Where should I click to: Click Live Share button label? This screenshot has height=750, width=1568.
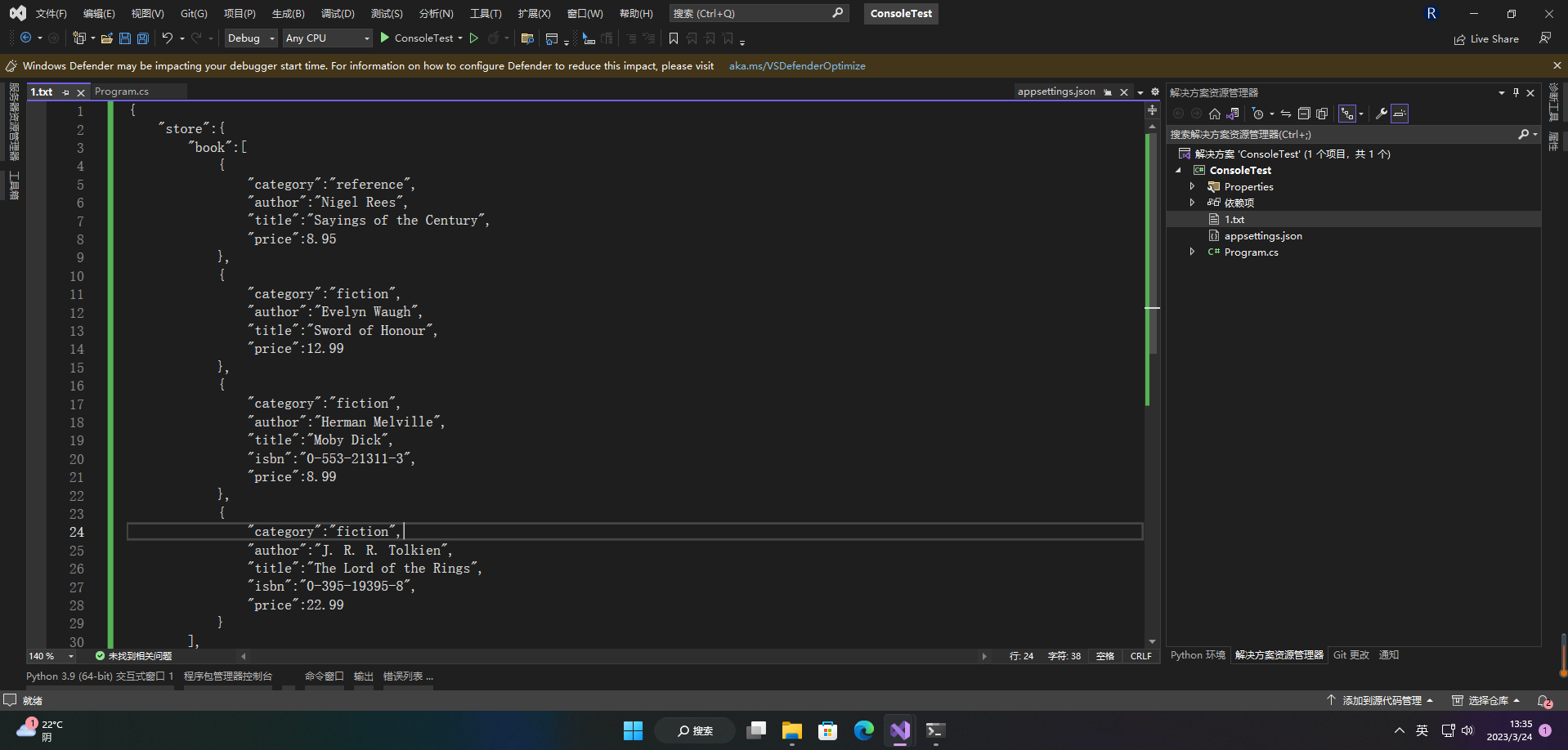(x=1494, y=39)
